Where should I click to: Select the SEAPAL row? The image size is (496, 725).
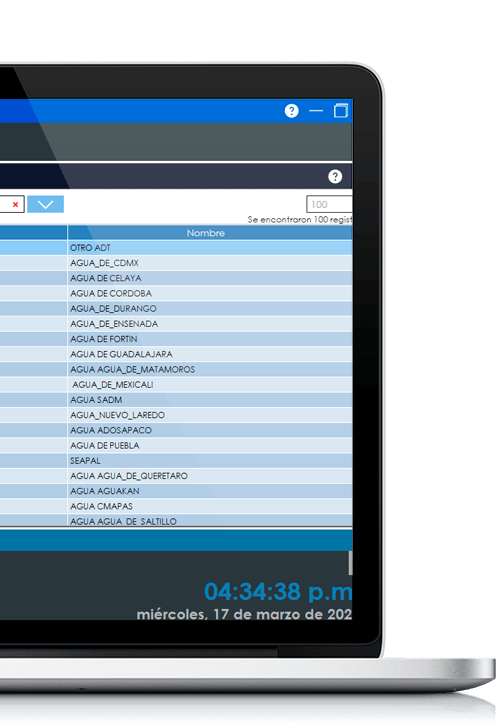[176, 461]
